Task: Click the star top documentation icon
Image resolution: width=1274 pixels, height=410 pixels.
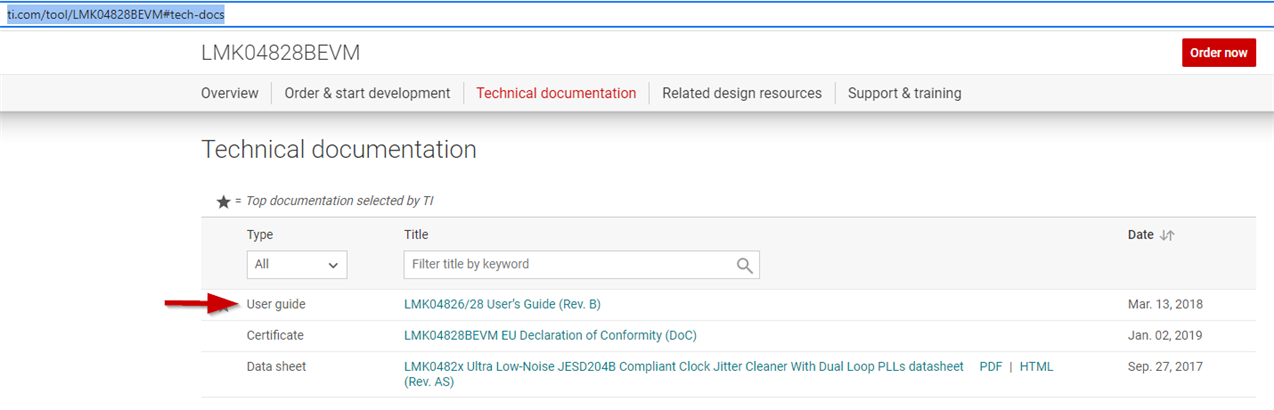Action: click(x=224, y=202)
